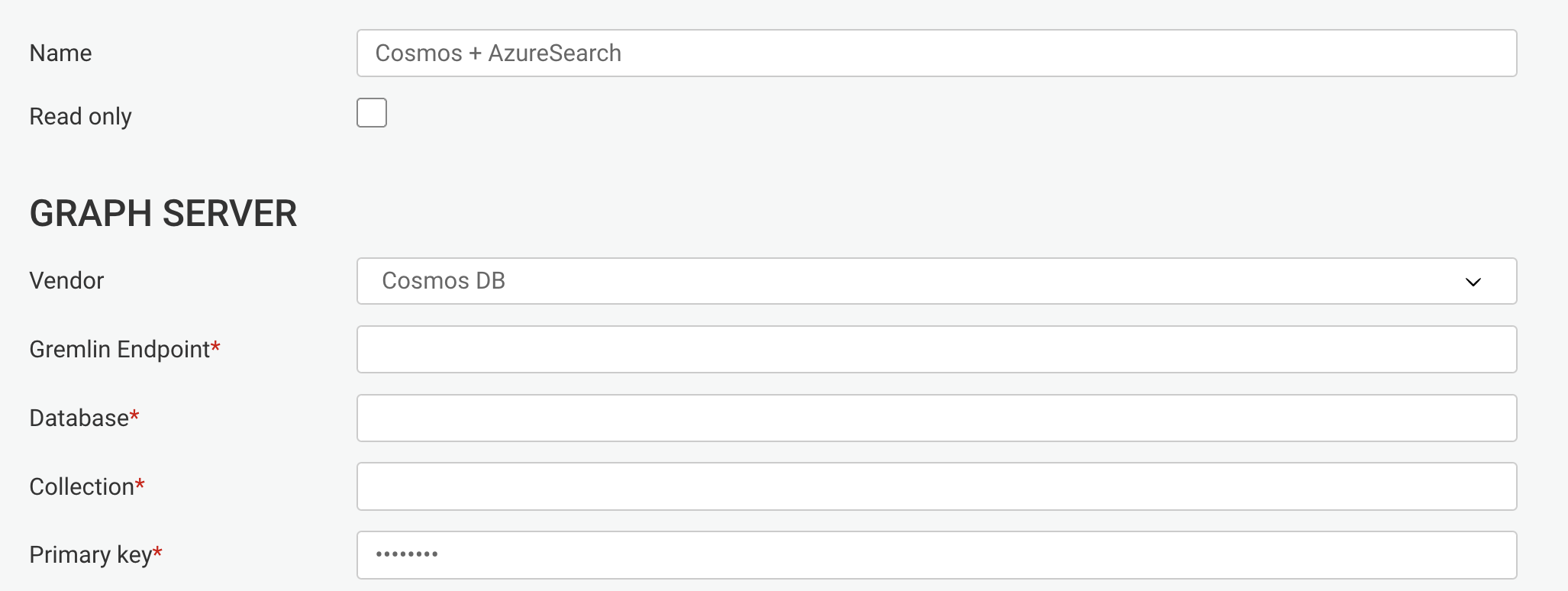This screenshot has width=1568, height=591.
Task: Click the GRAPH SERVER section heading
Action: (163, 214)
